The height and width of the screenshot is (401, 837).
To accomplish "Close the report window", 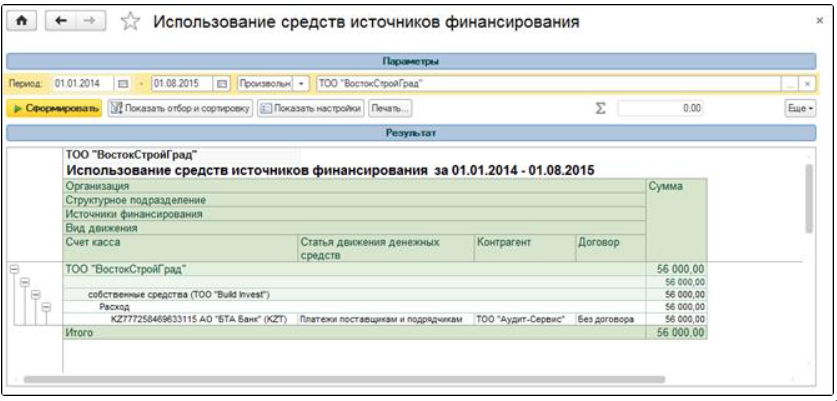I will point(820,20).
